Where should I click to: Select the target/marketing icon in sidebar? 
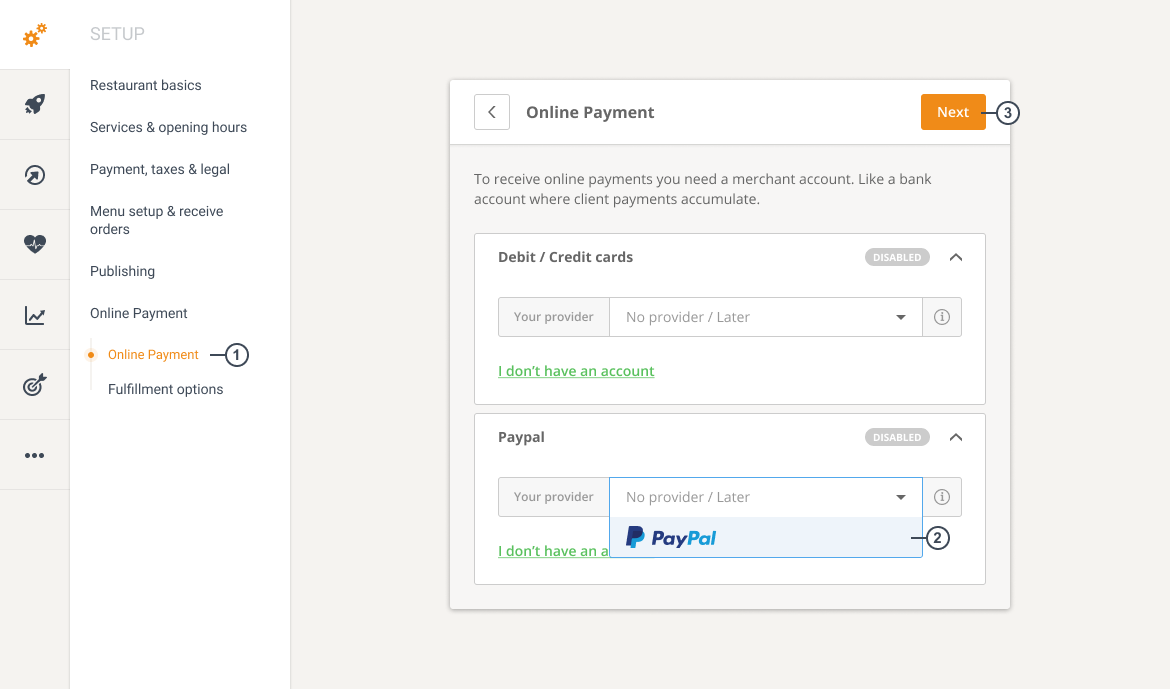tap(33, 384)
